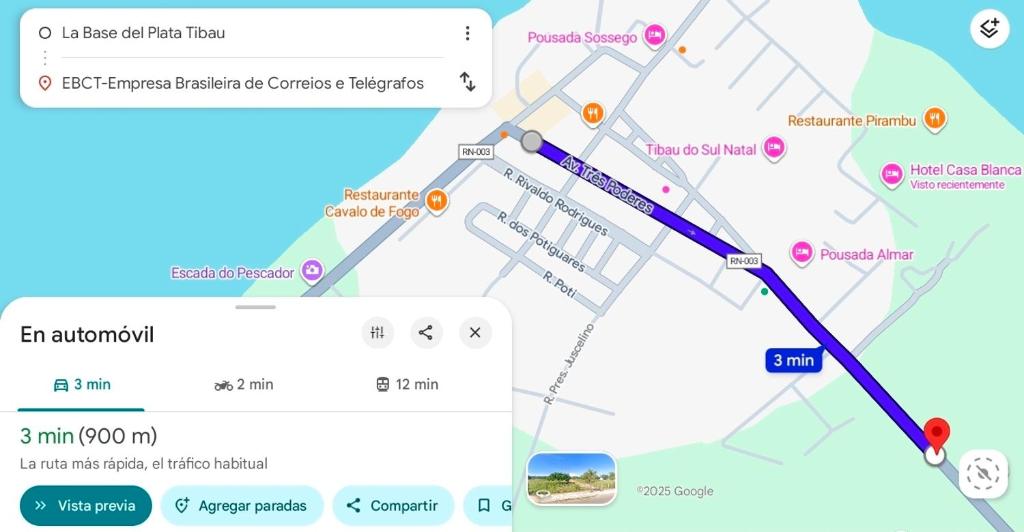Image resolution: width=1024 pixels, height=532 pixels.
Task: Select the car travel mode tab
Action: 82,385
